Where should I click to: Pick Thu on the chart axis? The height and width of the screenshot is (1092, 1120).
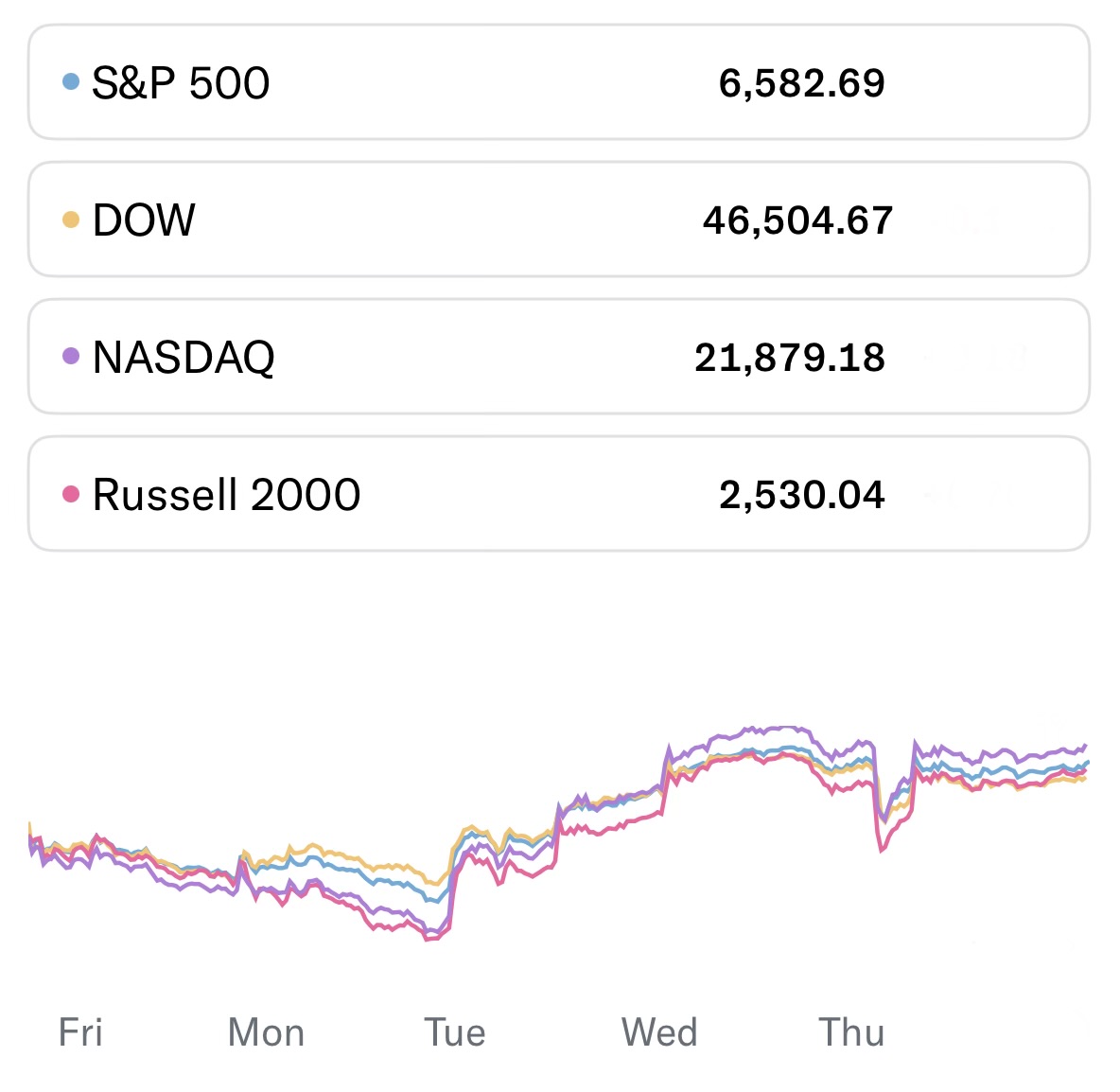(x=851, y=1032)
